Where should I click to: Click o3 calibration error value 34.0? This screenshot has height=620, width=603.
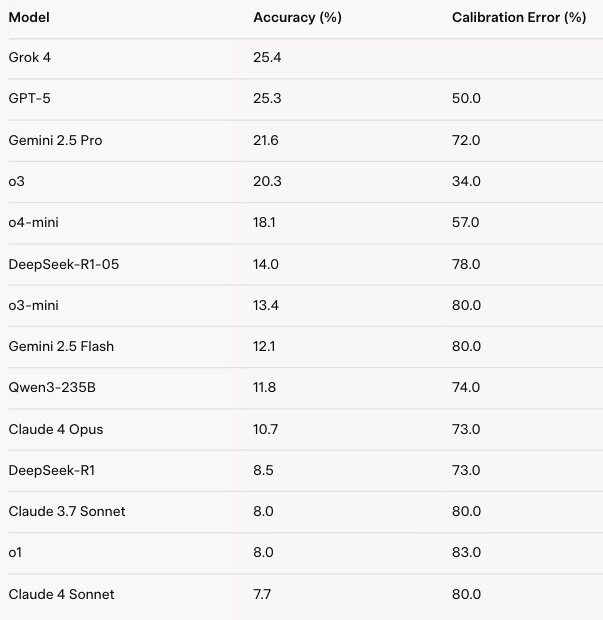(x=466, y=181)
